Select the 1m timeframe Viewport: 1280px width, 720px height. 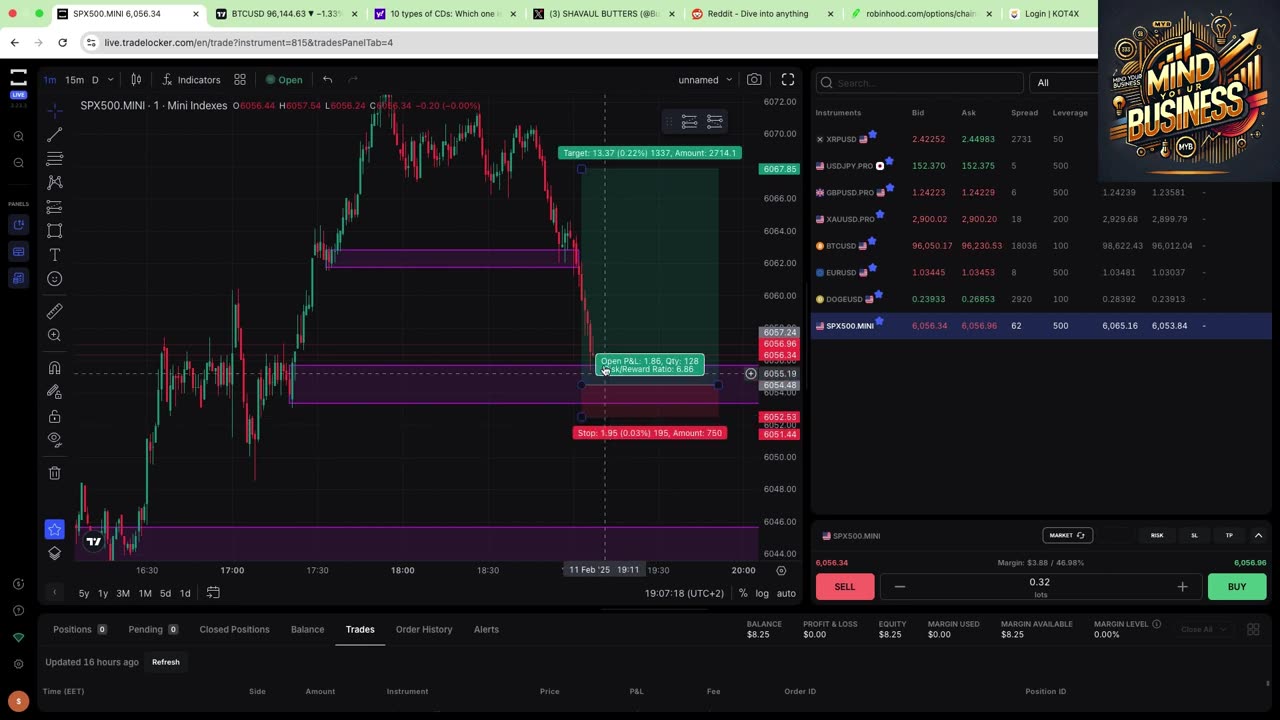tap(50, 80)
